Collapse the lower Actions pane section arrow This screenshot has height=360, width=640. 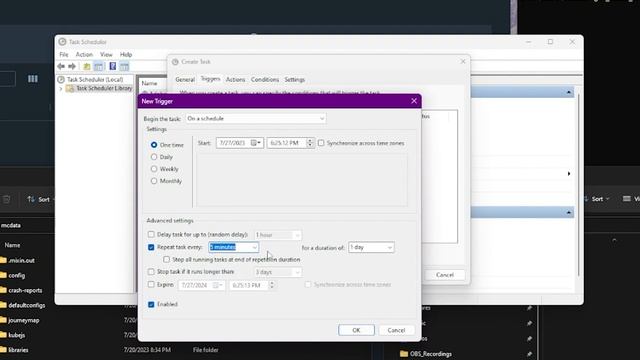(569, 212)
